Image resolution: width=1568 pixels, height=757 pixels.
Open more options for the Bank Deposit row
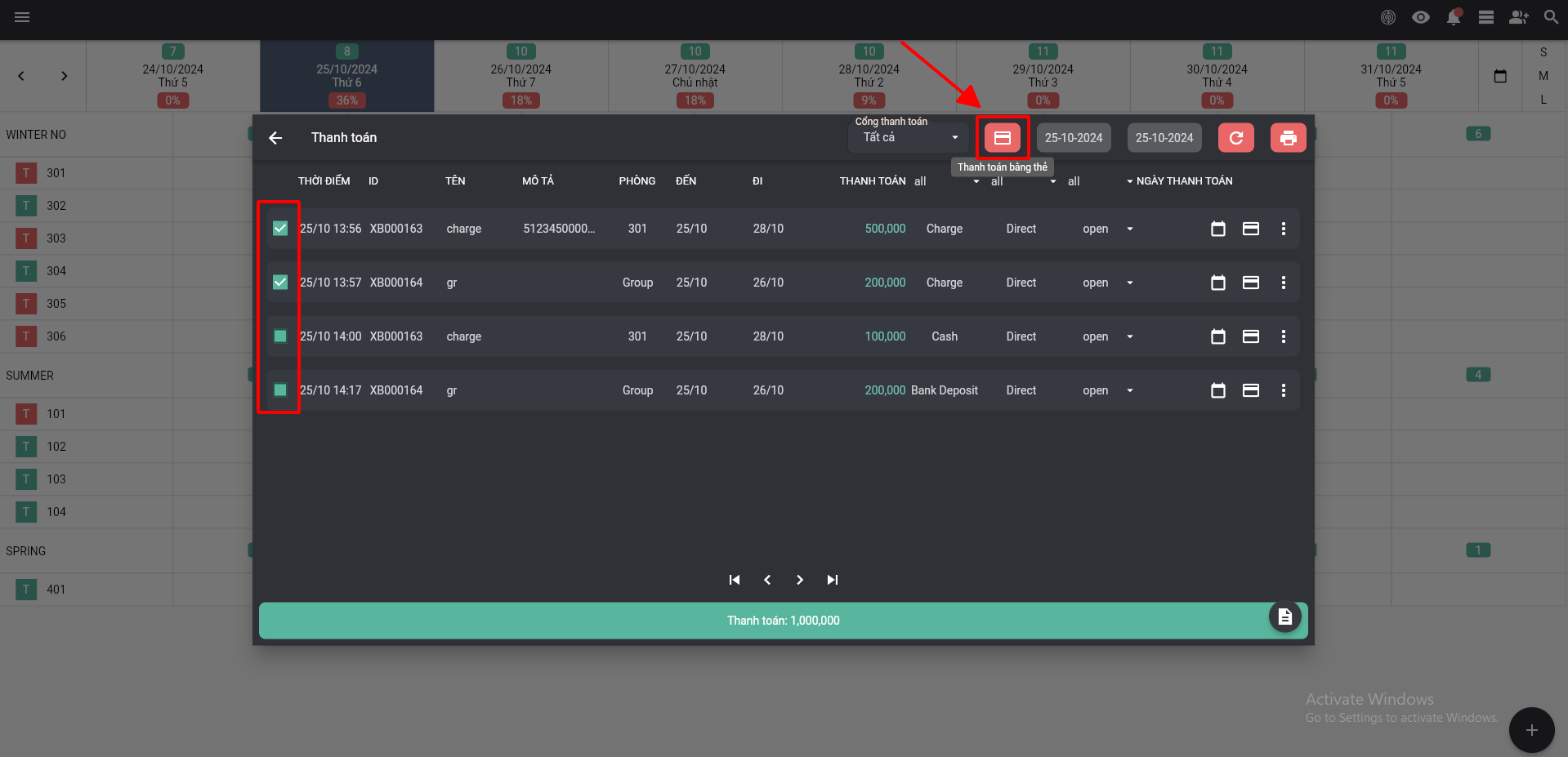pos(1284,390)
